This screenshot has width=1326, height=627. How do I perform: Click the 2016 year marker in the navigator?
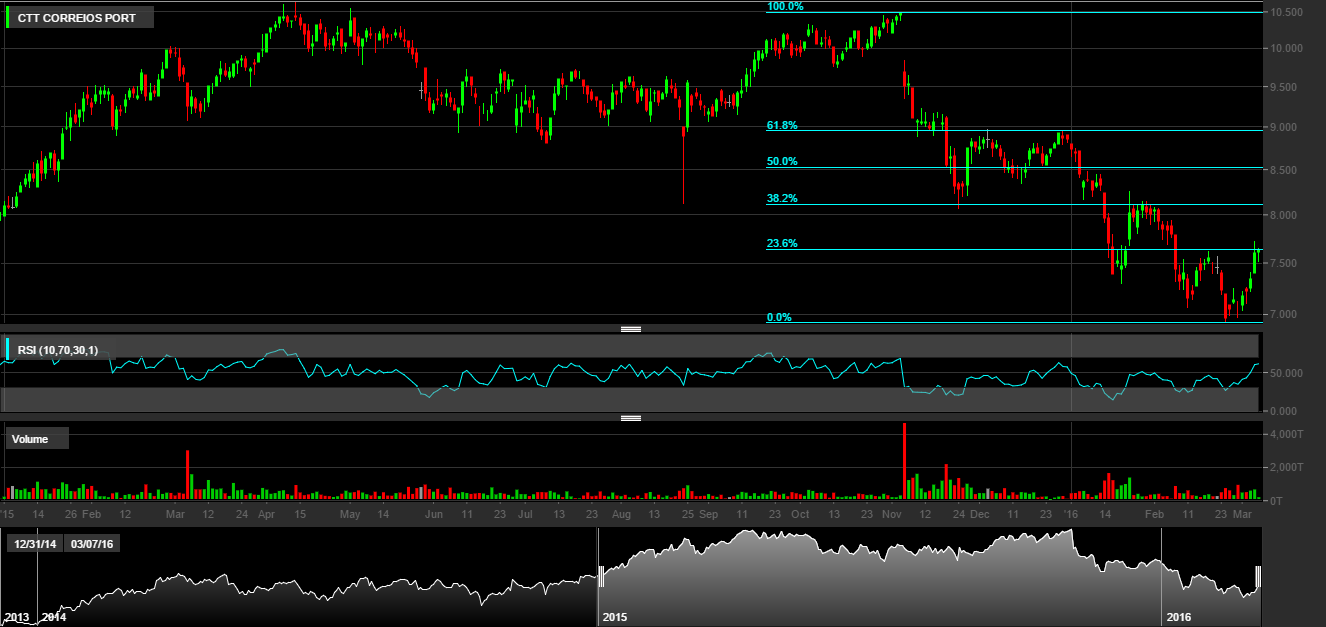pyautogui.click(x=1178, y=618)
